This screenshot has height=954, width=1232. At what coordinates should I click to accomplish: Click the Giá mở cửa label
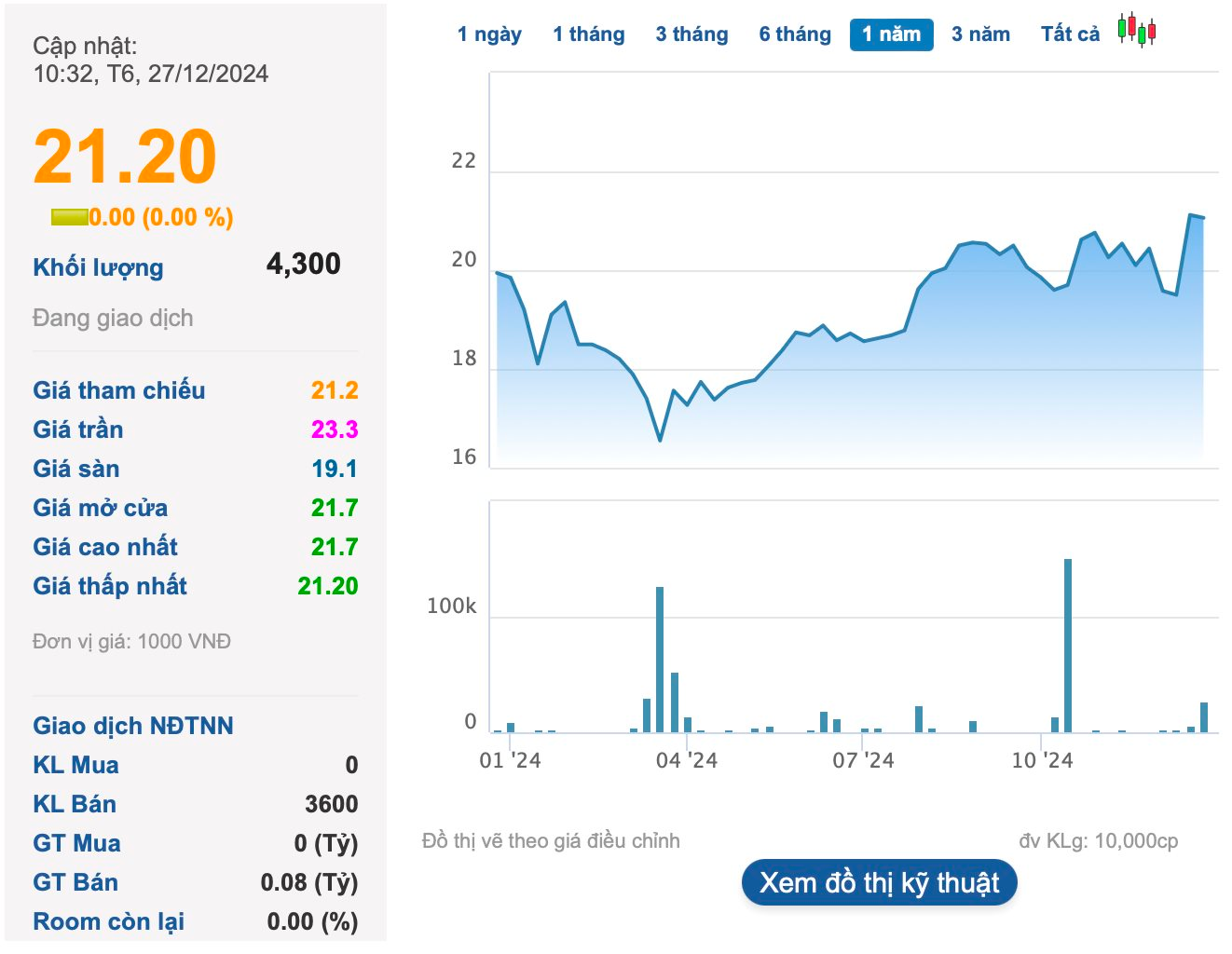pos(101,508)
